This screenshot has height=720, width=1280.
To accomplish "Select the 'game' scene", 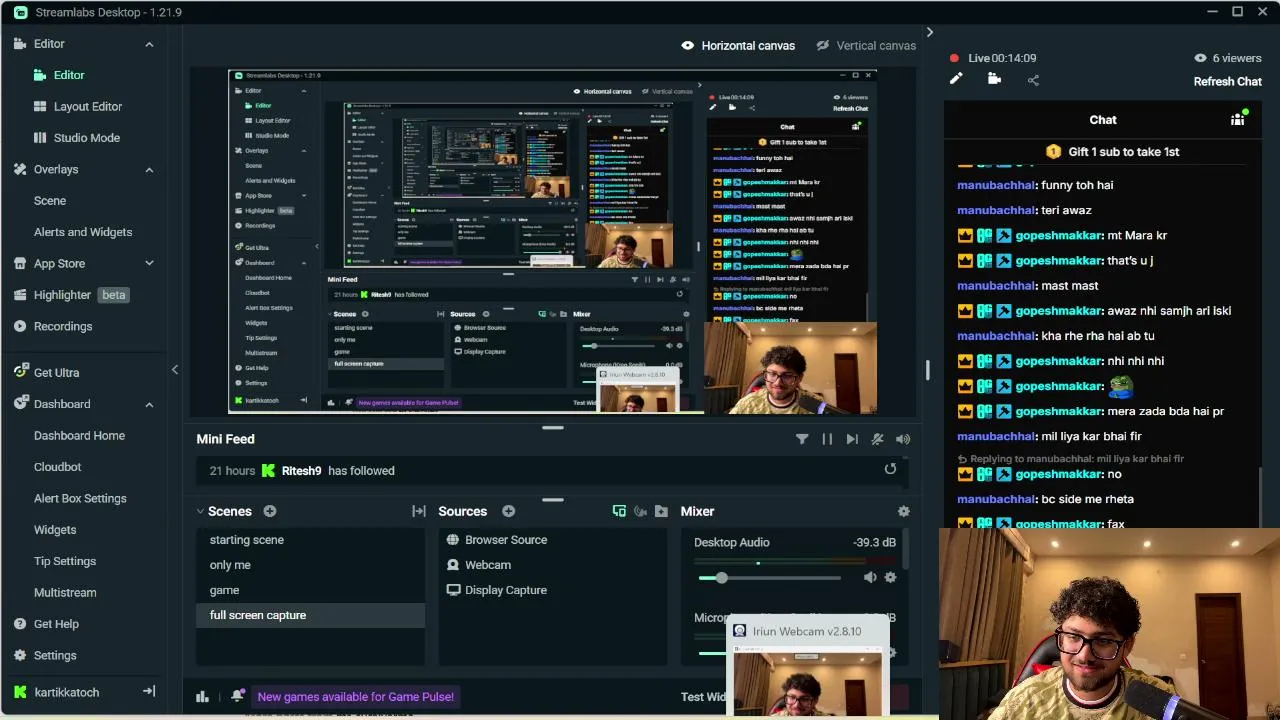I will click(311, 590).
